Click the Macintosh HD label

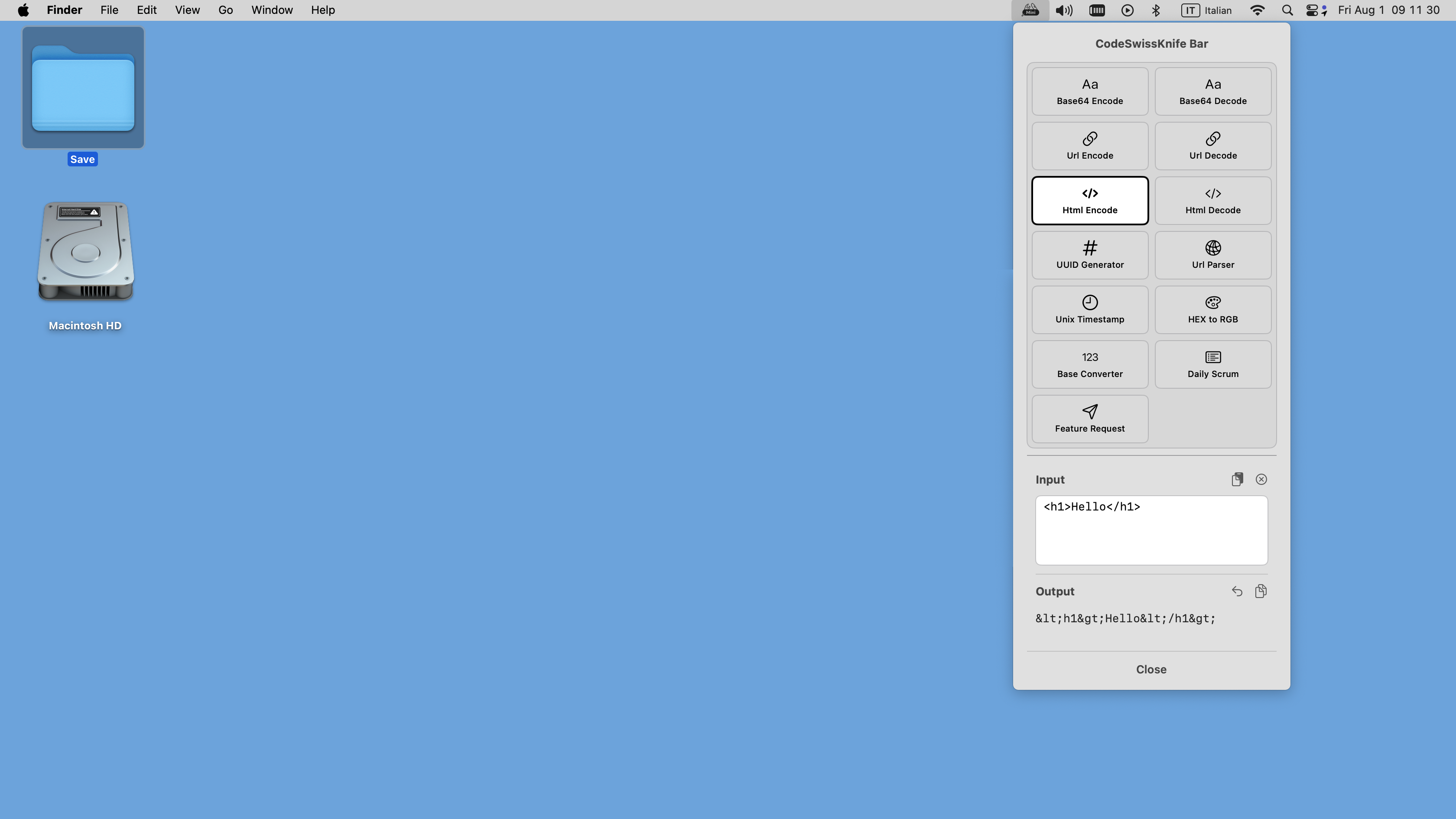pos(85,325)
